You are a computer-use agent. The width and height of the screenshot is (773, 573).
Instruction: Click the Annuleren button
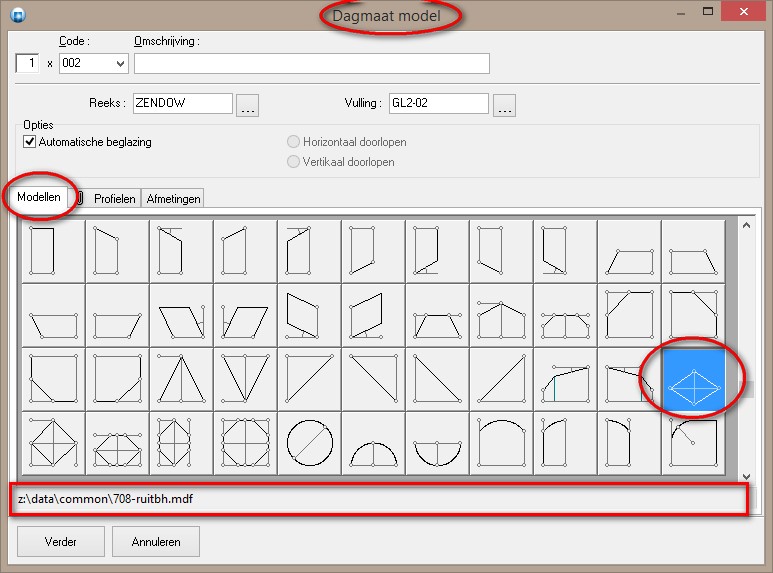[x=156, y=542]
